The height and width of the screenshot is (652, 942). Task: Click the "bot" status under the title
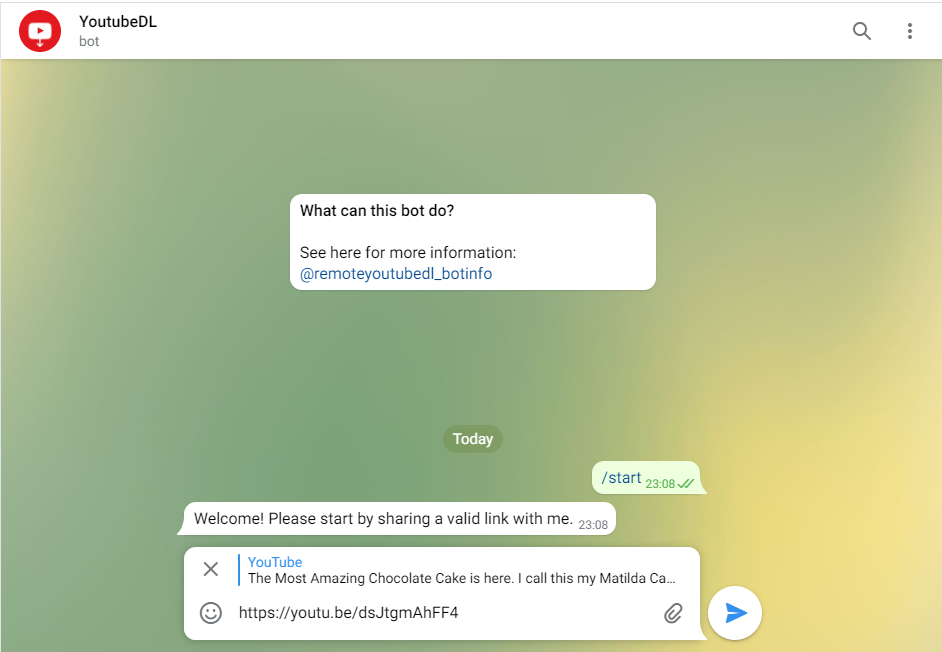point(89,41)
